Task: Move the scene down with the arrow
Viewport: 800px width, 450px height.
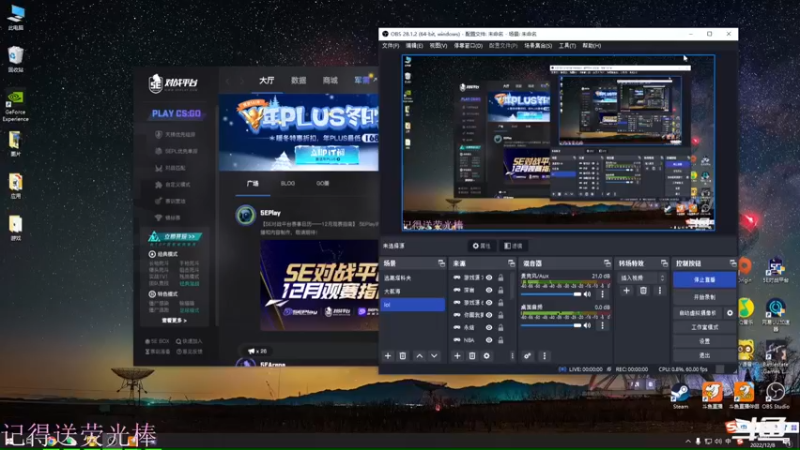Action: click(434, 356)
